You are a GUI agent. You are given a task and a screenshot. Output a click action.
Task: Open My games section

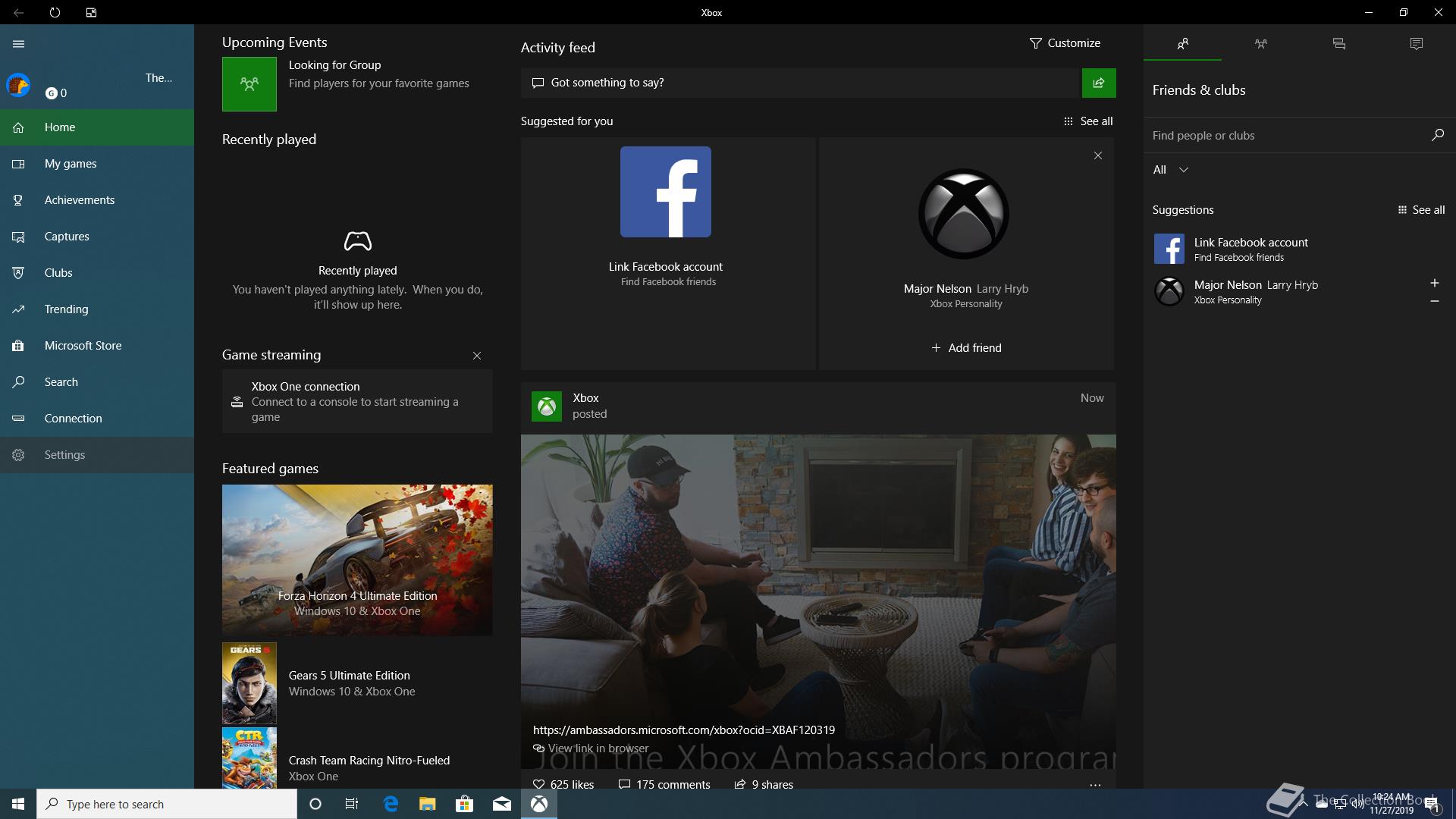click(97, 164)
